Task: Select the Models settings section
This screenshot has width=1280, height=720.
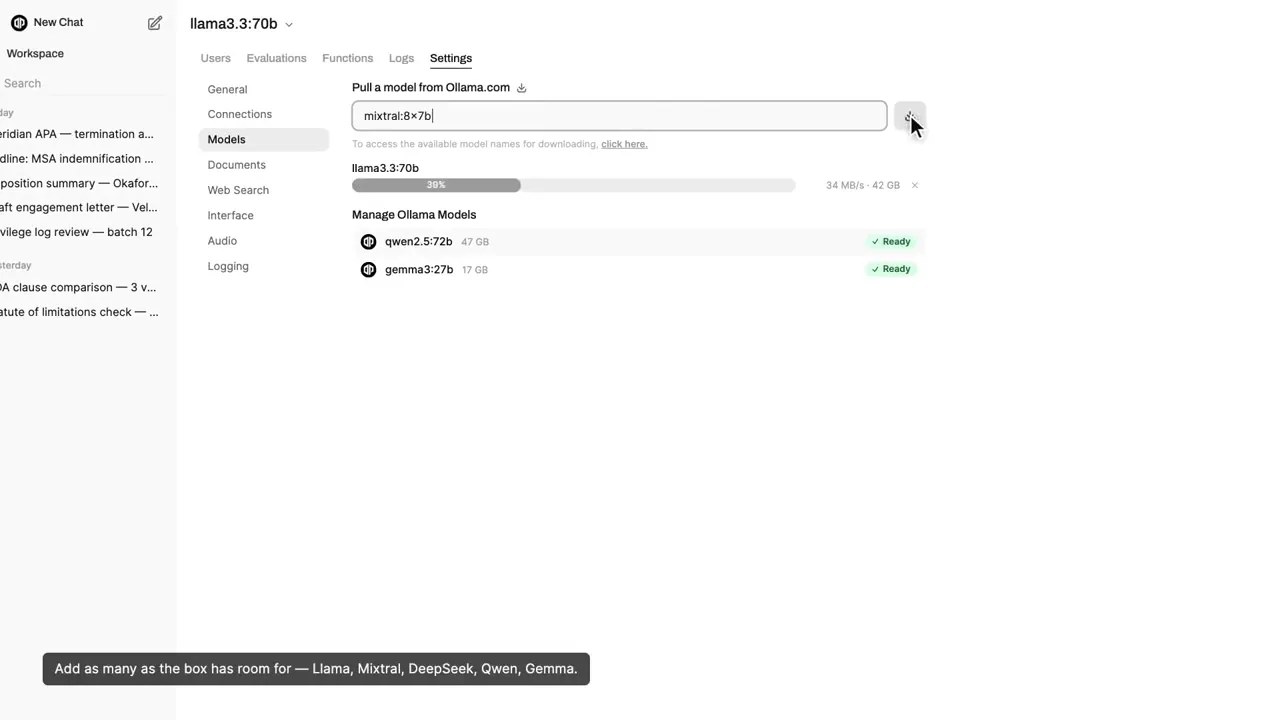Action: click(264, 140)
